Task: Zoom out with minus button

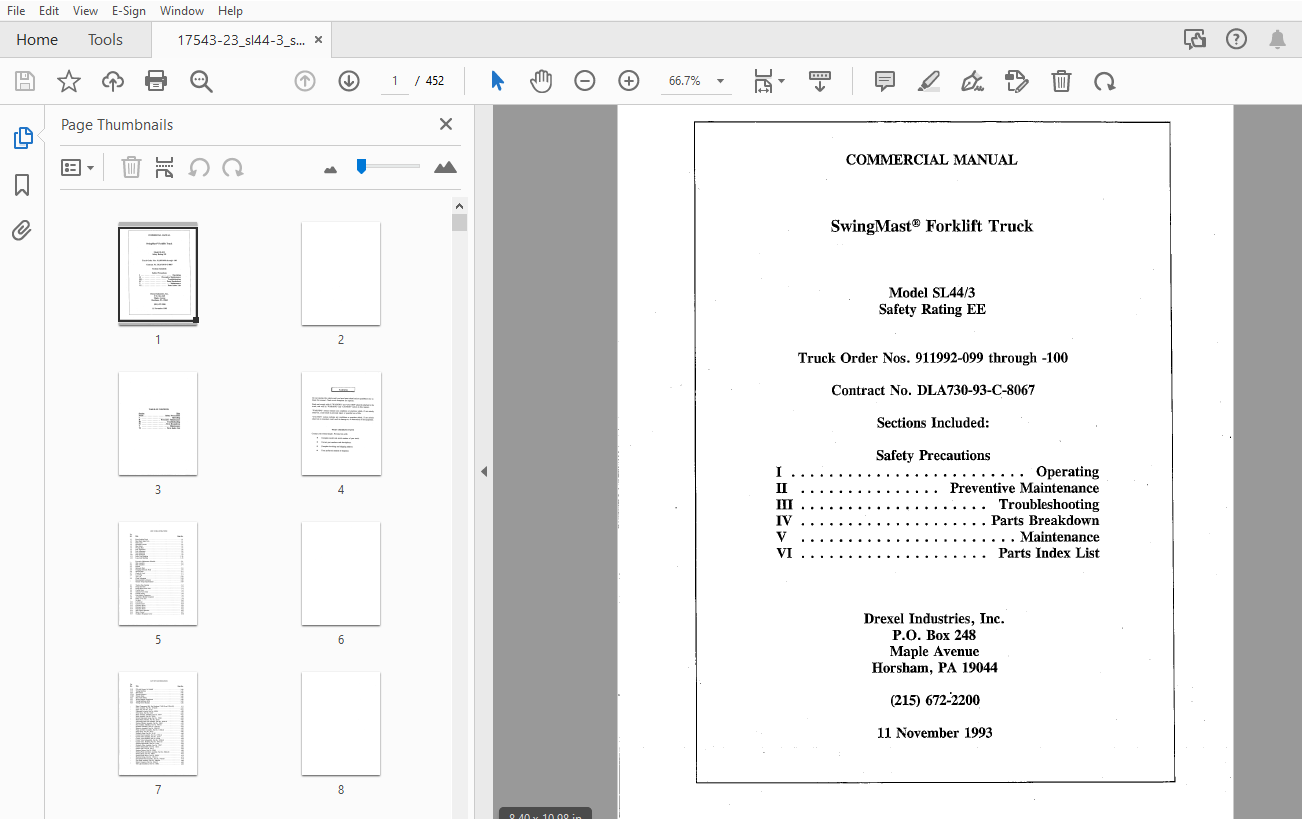Action: [585, 81]
